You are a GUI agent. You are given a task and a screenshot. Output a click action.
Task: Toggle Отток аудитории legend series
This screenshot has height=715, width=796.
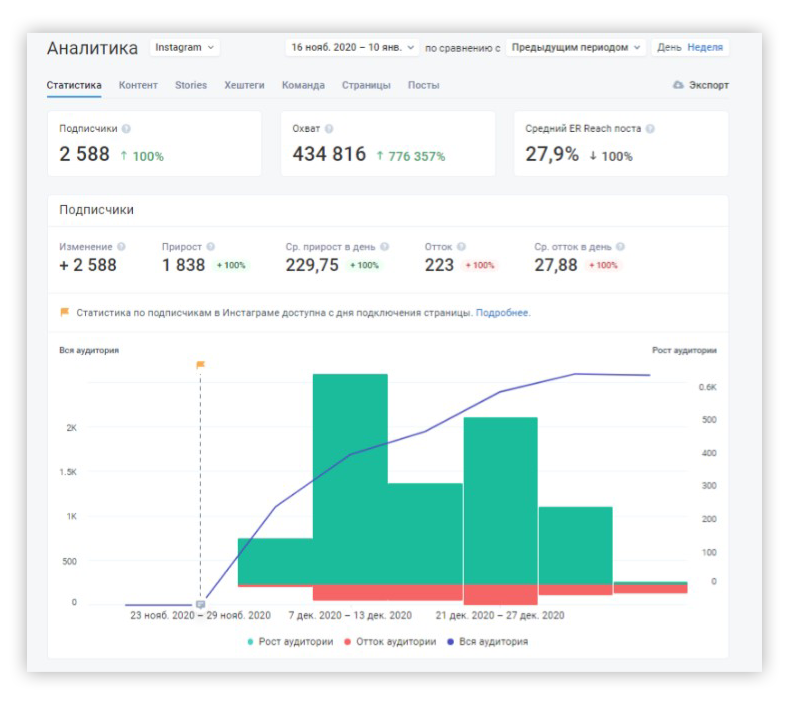pos(390,642)
